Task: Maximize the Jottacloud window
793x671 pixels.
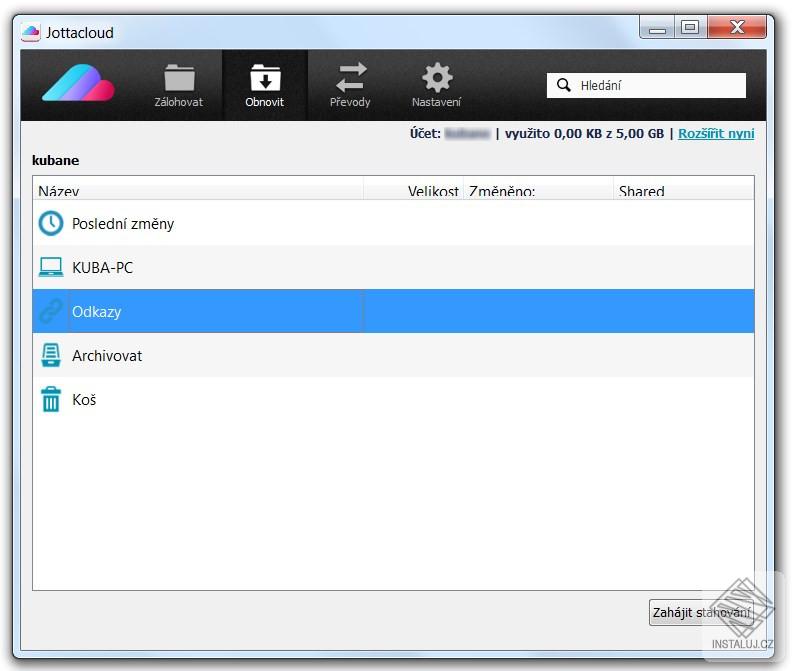Action: coord(690,28)
